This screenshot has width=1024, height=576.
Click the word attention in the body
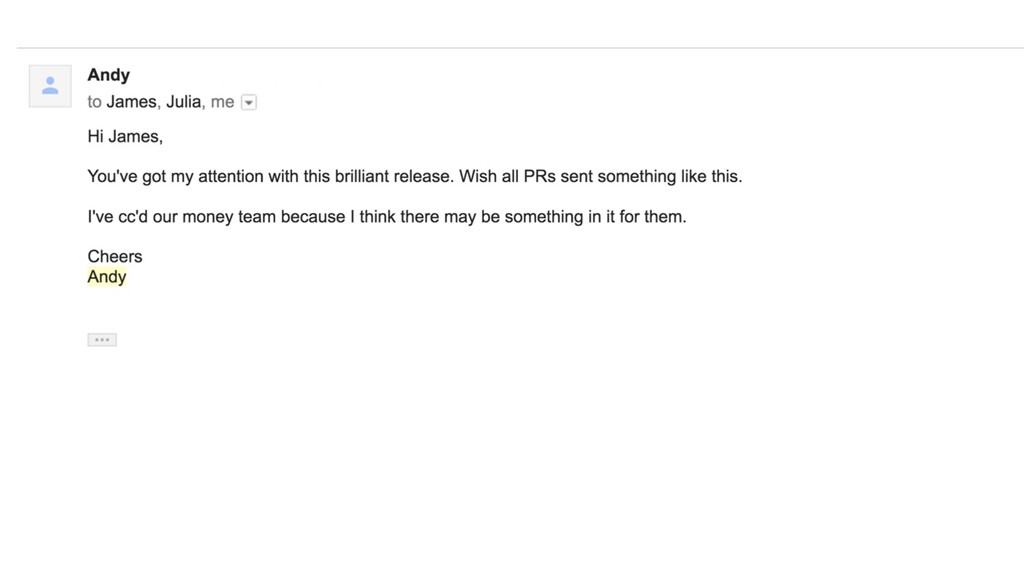pyautogui.click(x=232, y=176)
